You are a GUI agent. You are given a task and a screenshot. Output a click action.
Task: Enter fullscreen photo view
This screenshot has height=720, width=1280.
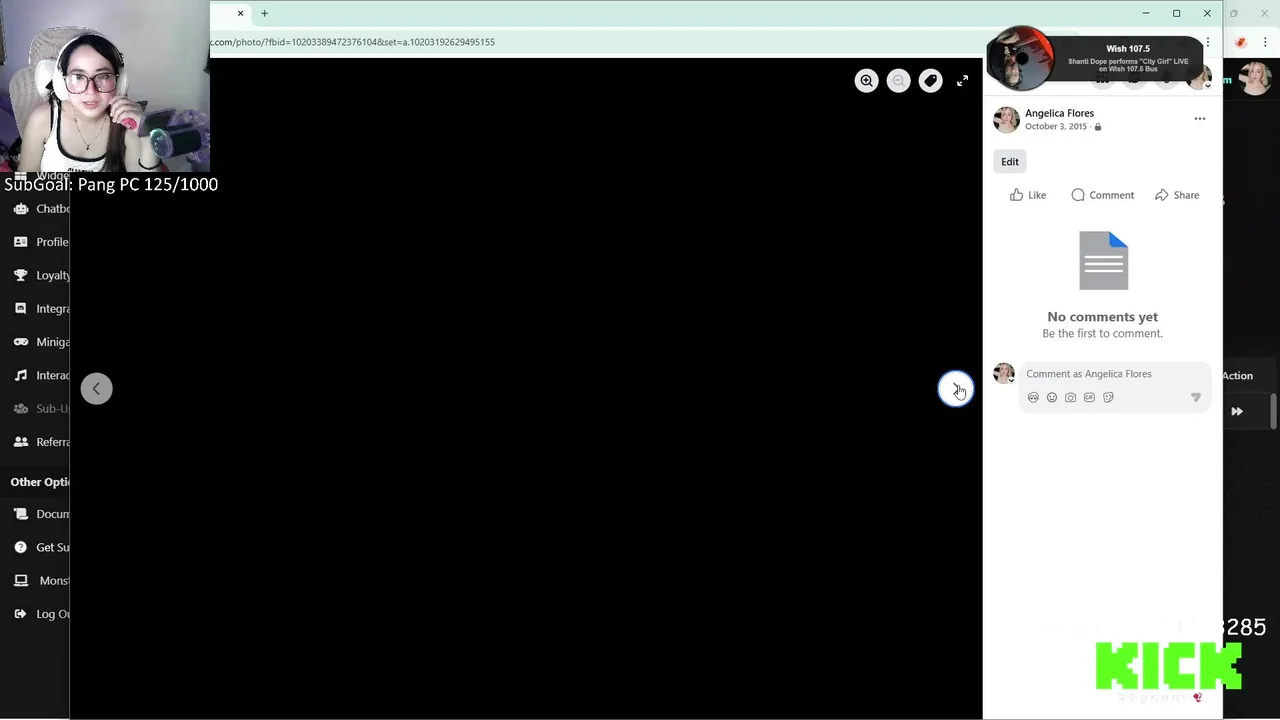click(962, 81)
